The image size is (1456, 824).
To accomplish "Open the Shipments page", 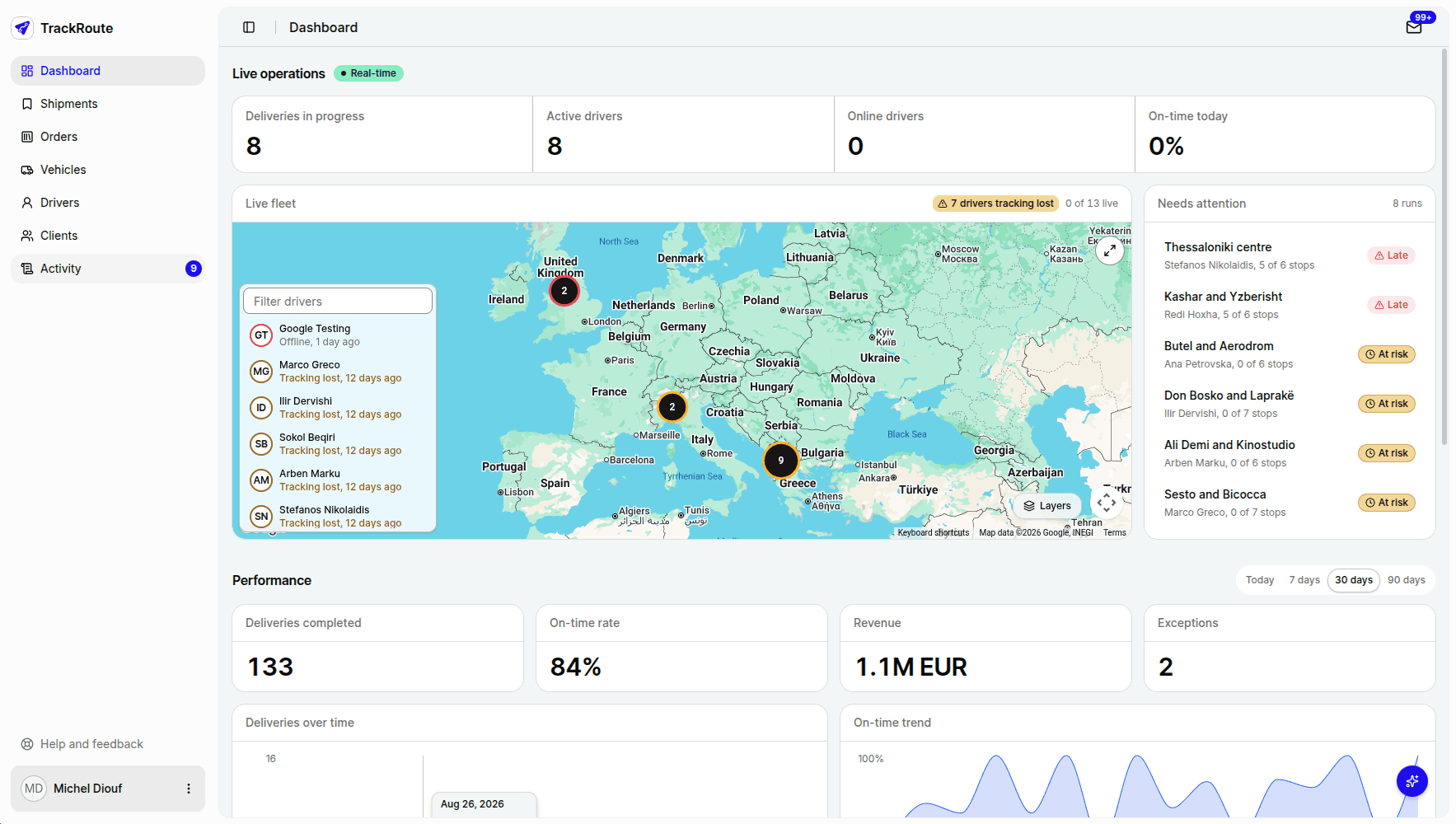I will (x=108, y=104).
